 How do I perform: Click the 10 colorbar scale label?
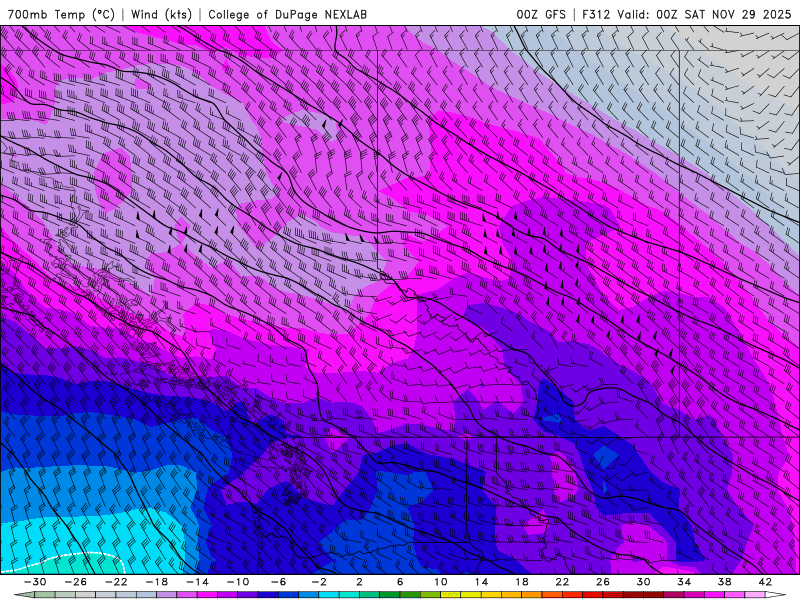point(440,582)
